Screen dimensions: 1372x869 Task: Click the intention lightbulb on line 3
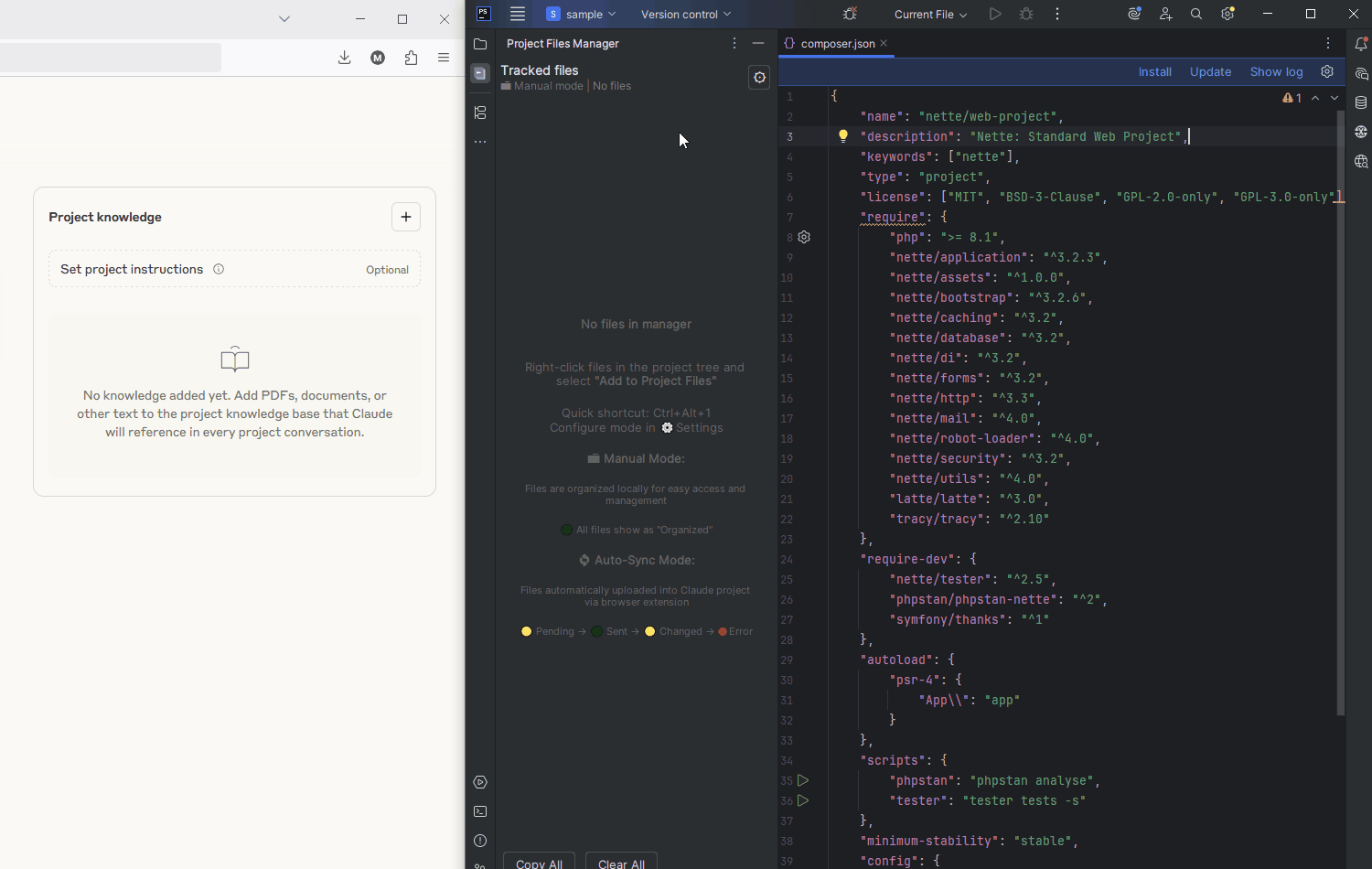(843, 136)
